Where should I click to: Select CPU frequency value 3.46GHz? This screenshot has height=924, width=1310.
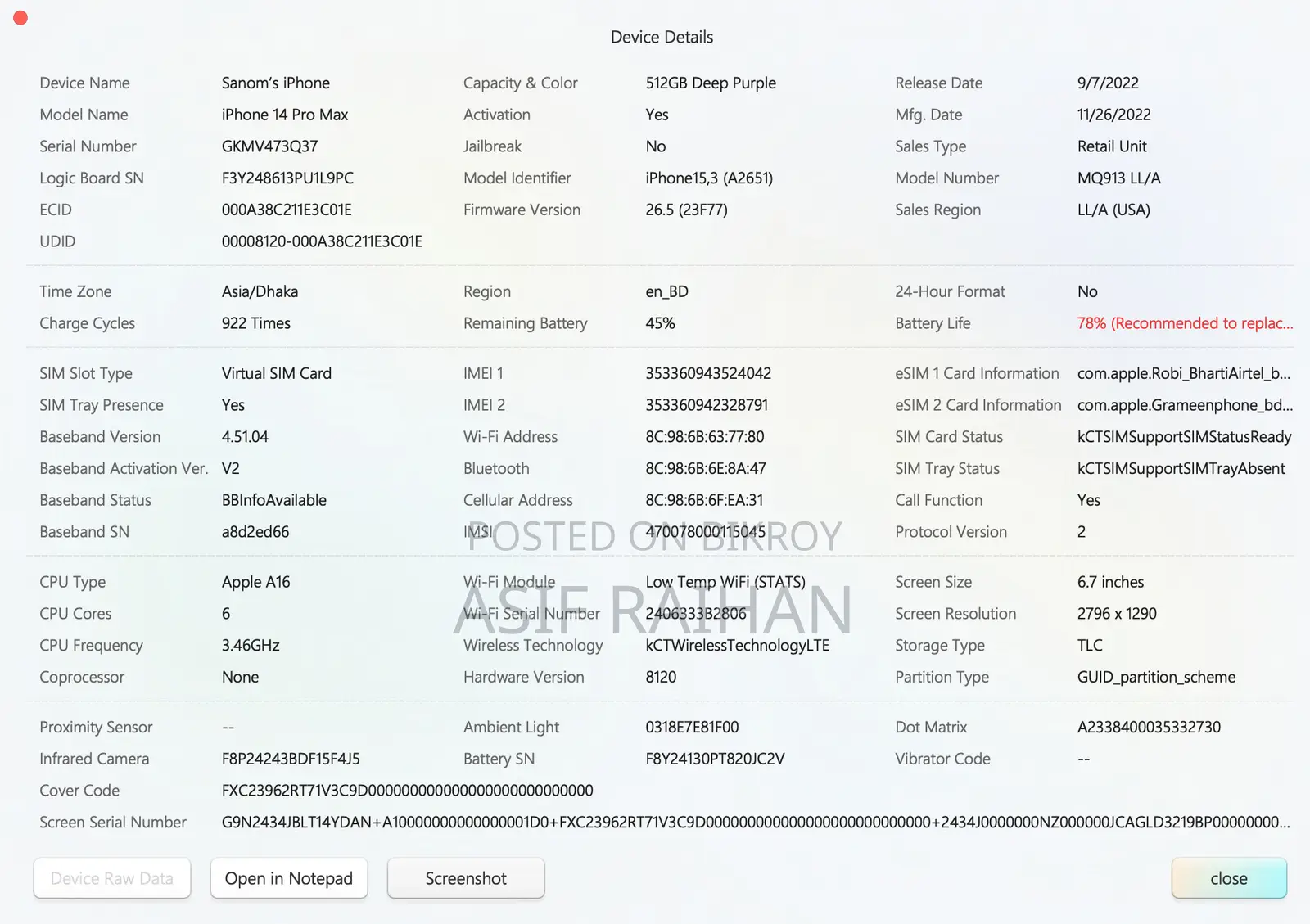coord(251,645)
